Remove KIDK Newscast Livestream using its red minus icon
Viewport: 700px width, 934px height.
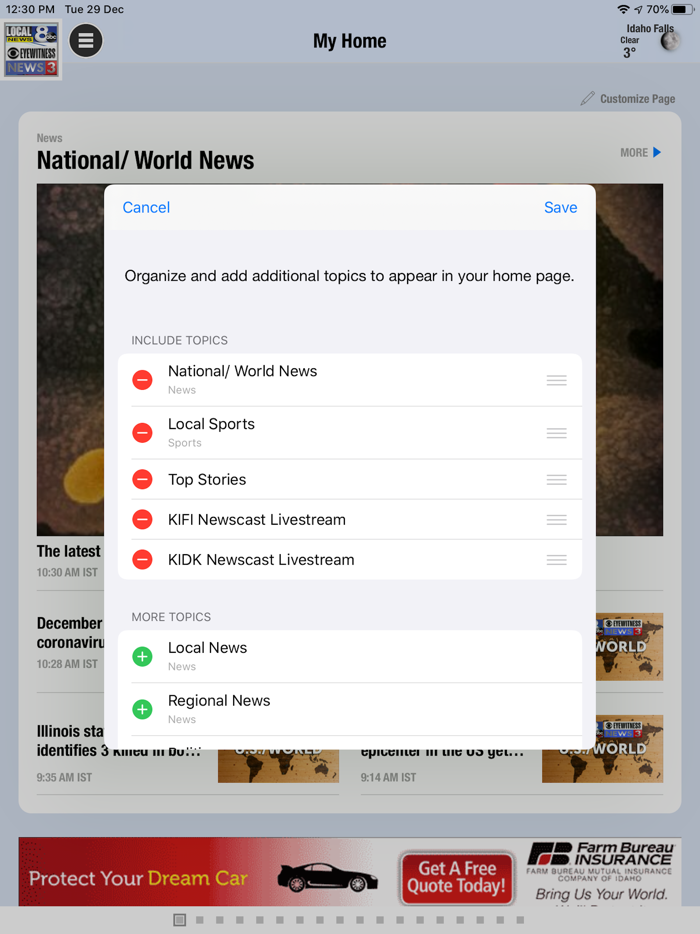tap(142, 559)
